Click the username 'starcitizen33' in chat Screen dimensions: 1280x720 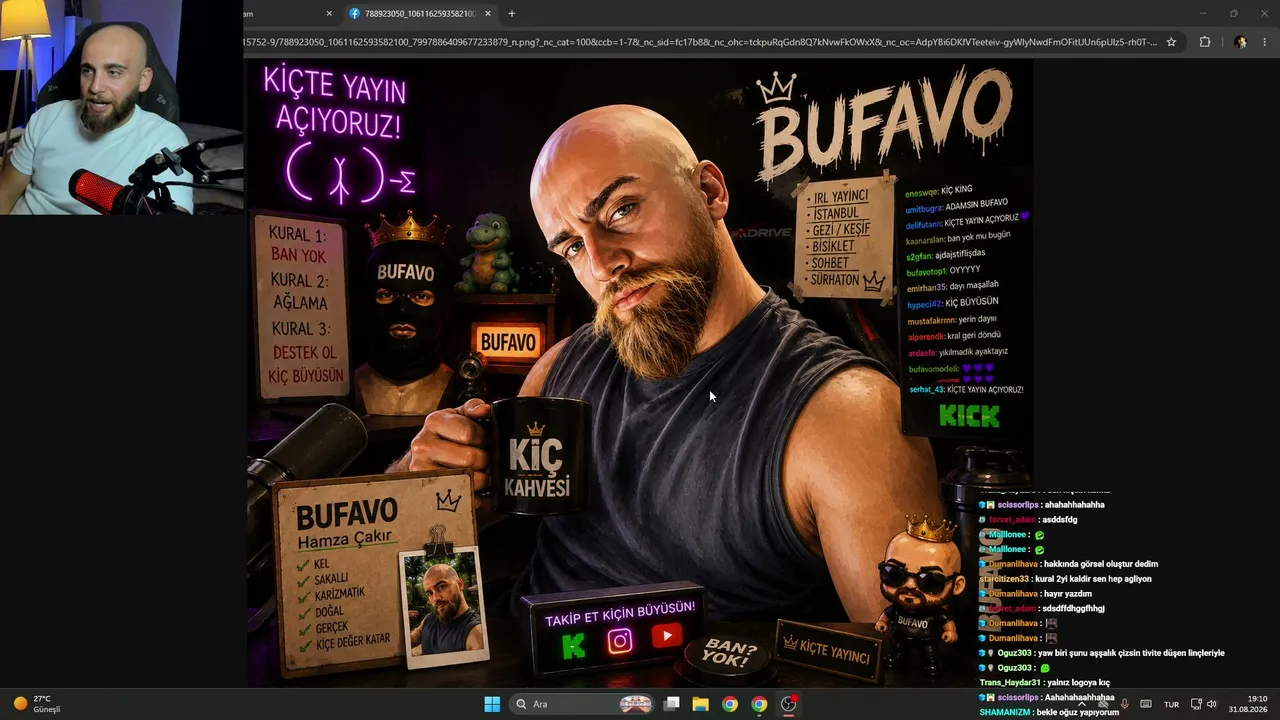coord(1006,579)
